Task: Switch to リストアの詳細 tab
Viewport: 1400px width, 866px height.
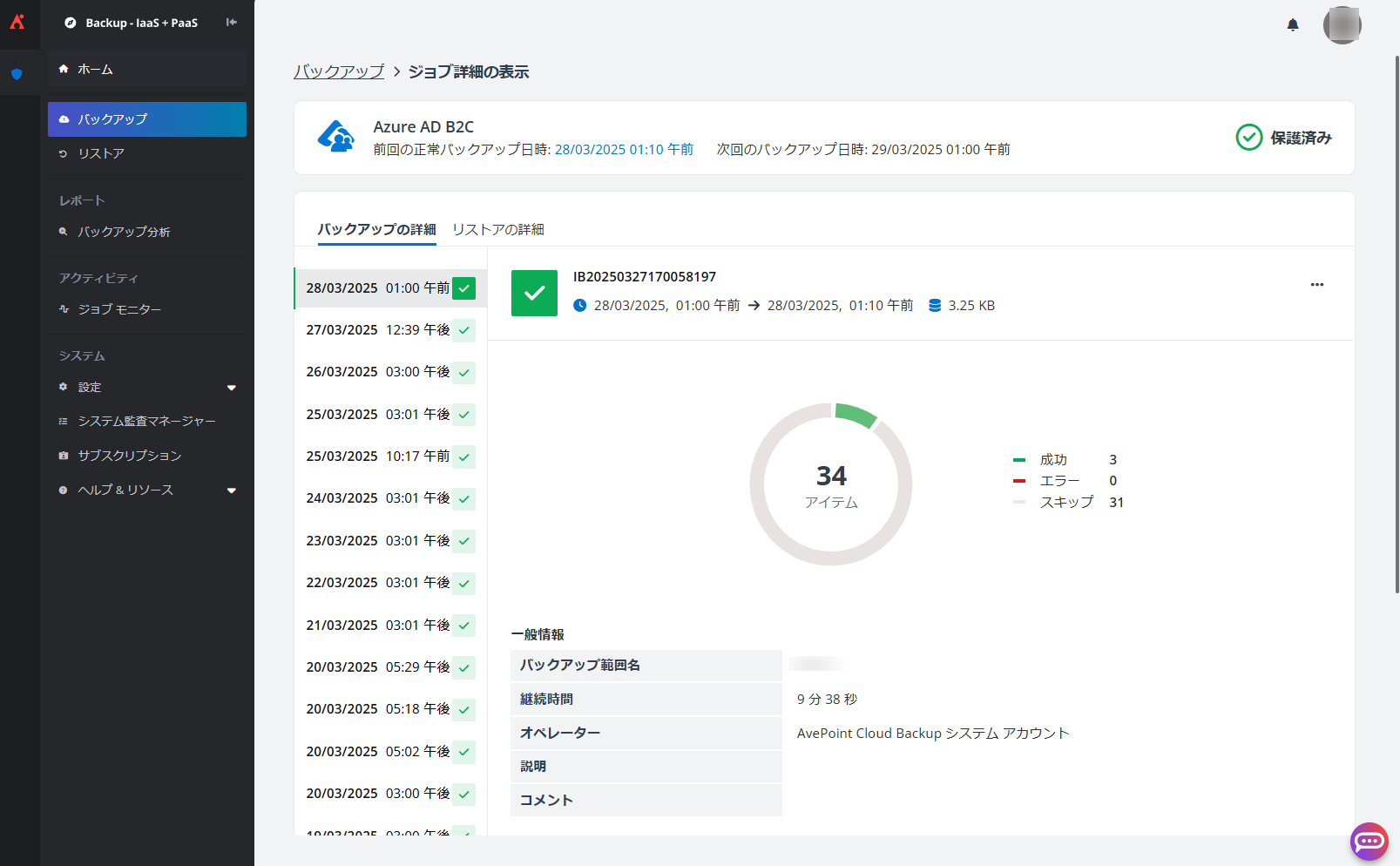Action: click(498, 230)
